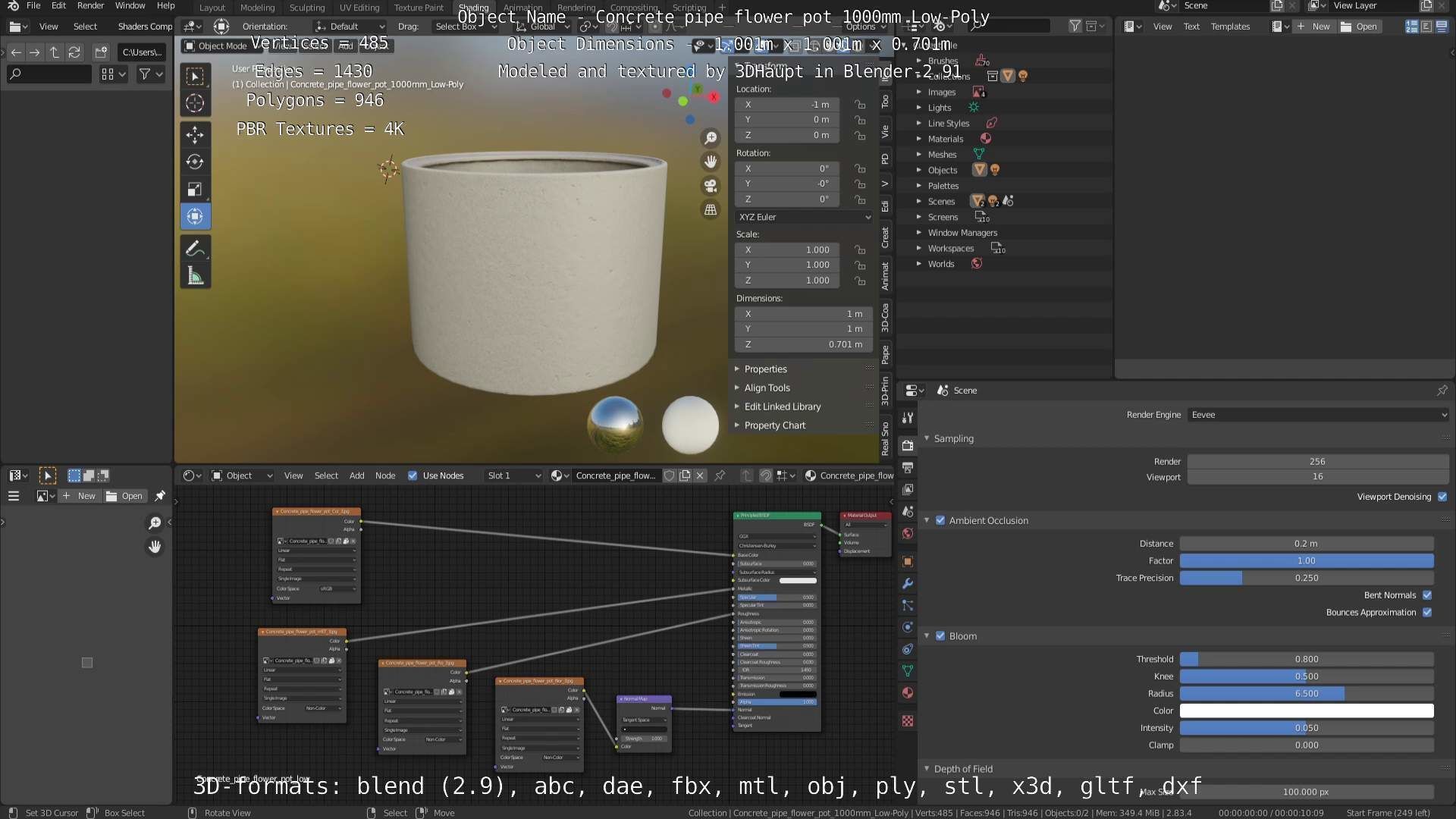Open Object Data green triangle tab

click(x=908, y=671)
